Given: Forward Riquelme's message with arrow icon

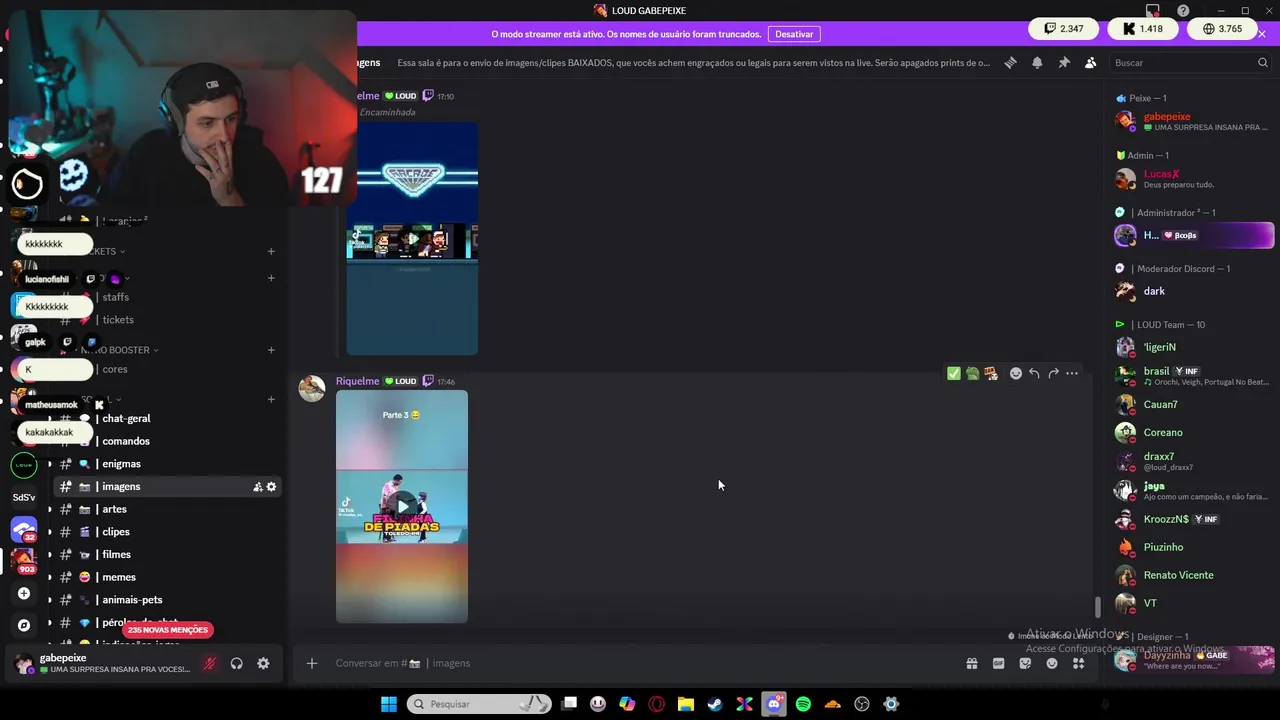Looking at the screenshot, I should 1053,373.
